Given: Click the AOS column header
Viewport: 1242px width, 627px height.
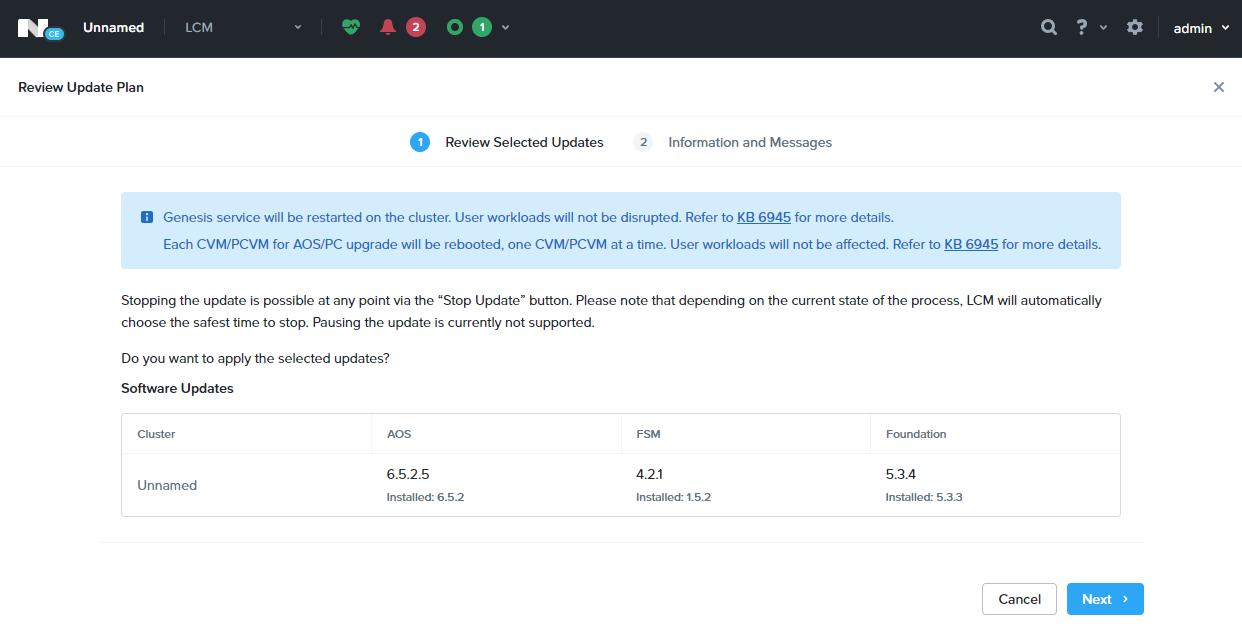Looking at the screenshot, I should pos(399,434).
